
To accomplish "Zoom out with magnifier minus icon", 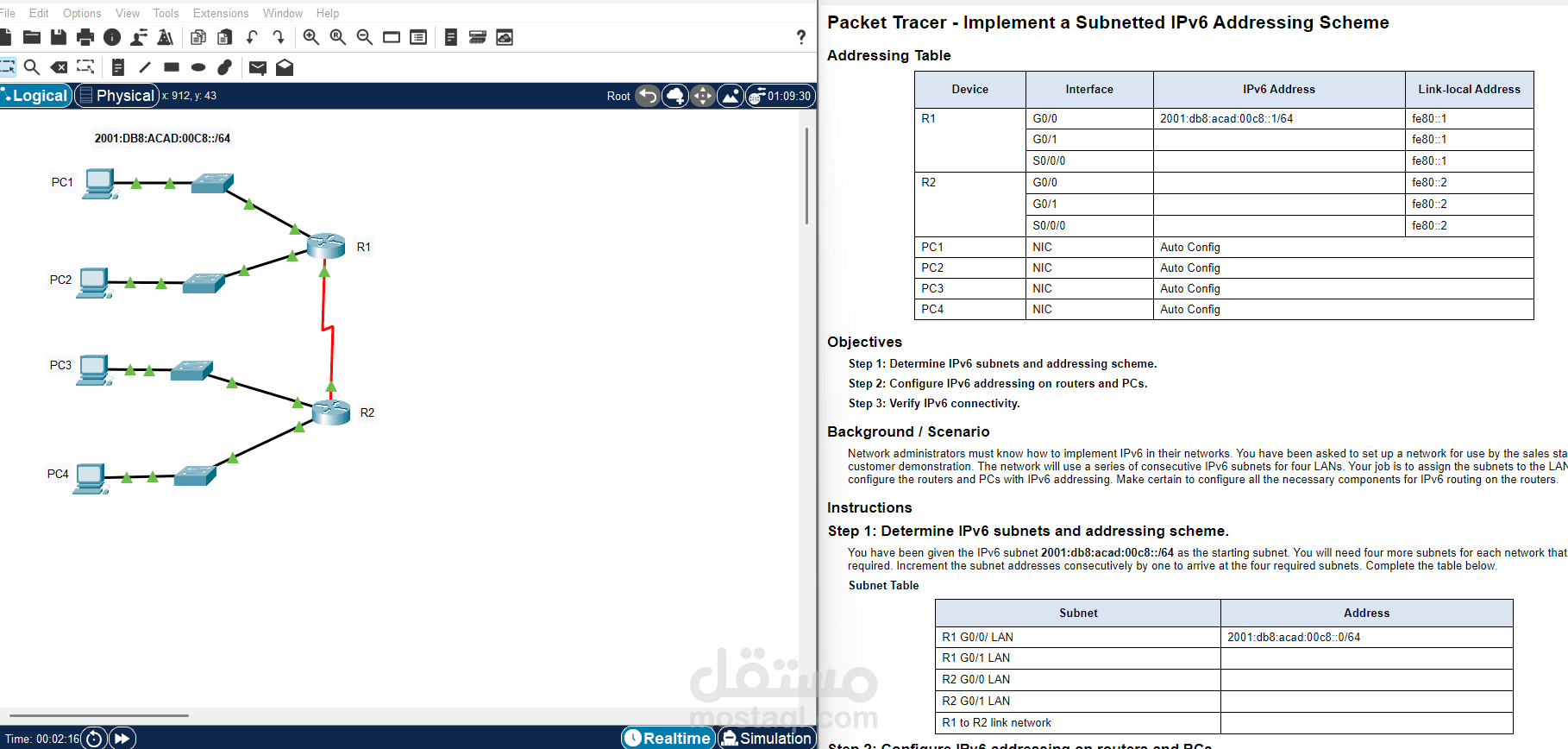I will click(365, 37).
